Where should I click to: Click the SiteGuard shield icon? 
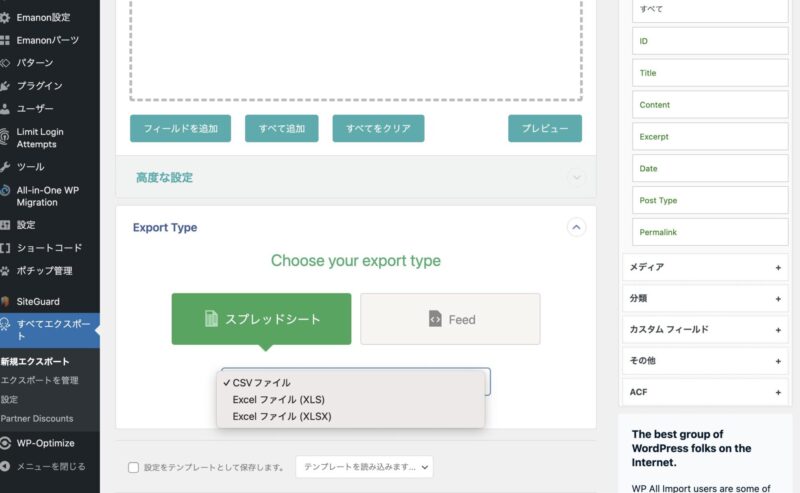tap(5, 302)
